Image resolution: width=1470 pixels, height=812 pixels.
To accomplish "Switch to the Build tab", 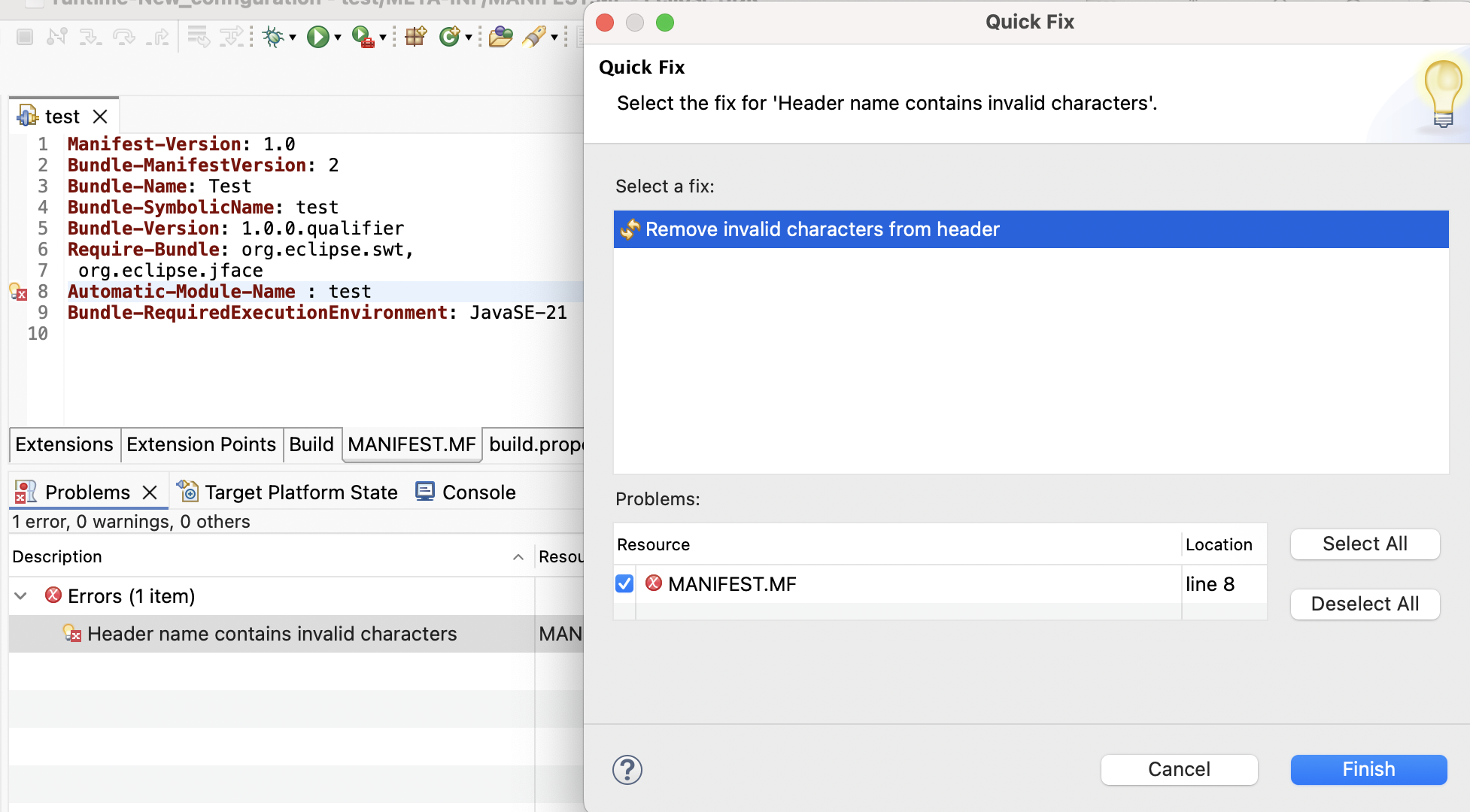I will tap(311, 444).
